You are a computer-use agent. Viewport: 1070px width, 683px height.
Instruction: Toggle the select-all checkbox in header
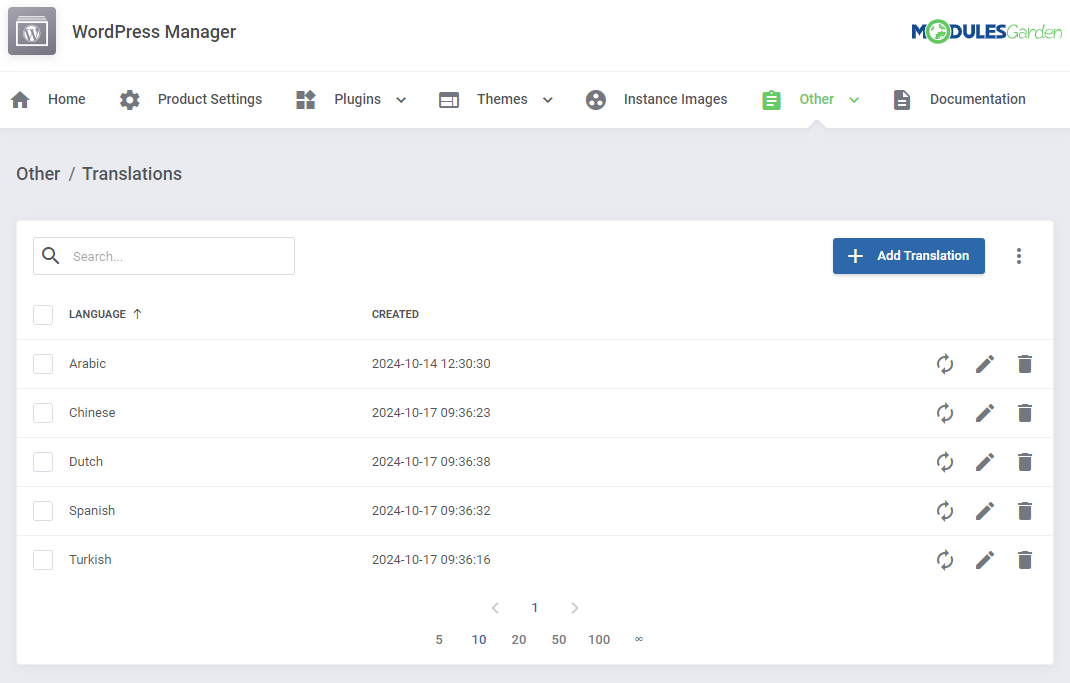tap(43, 315)
